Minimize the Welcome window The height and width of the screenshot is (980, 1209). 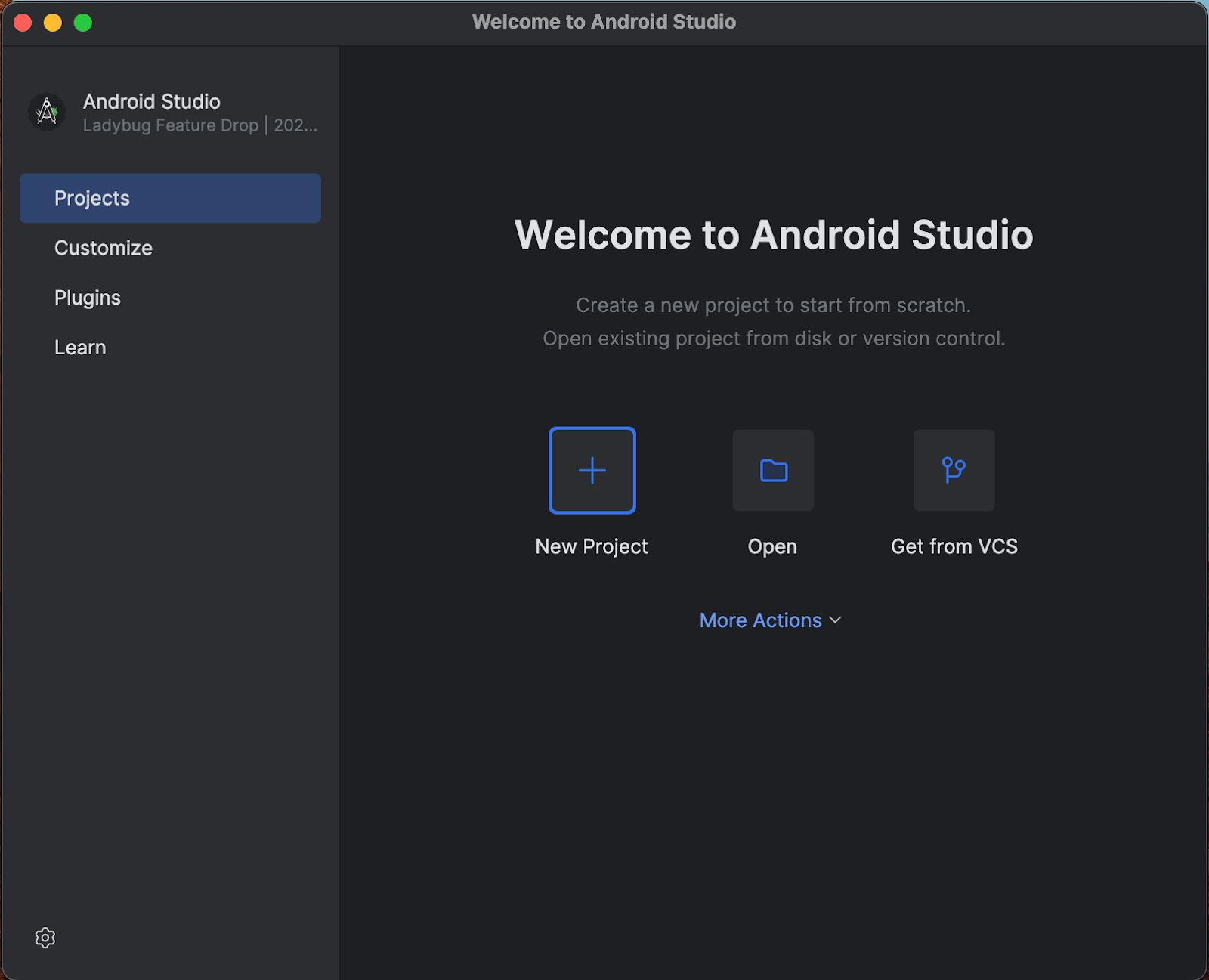tap(52, 22)
